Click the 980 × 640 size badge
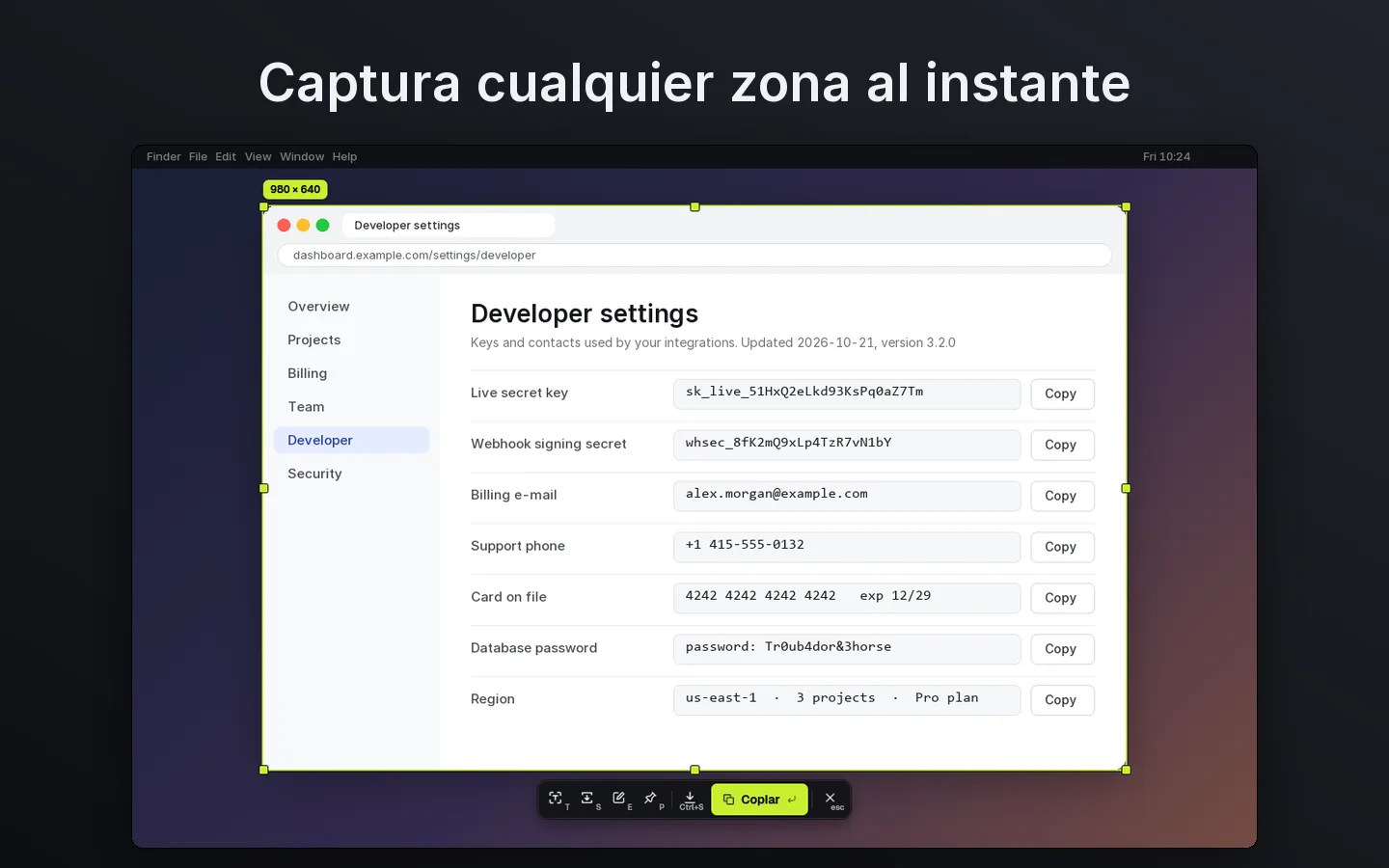Viewport: 1389px width, 868px height. coord(295,189)
